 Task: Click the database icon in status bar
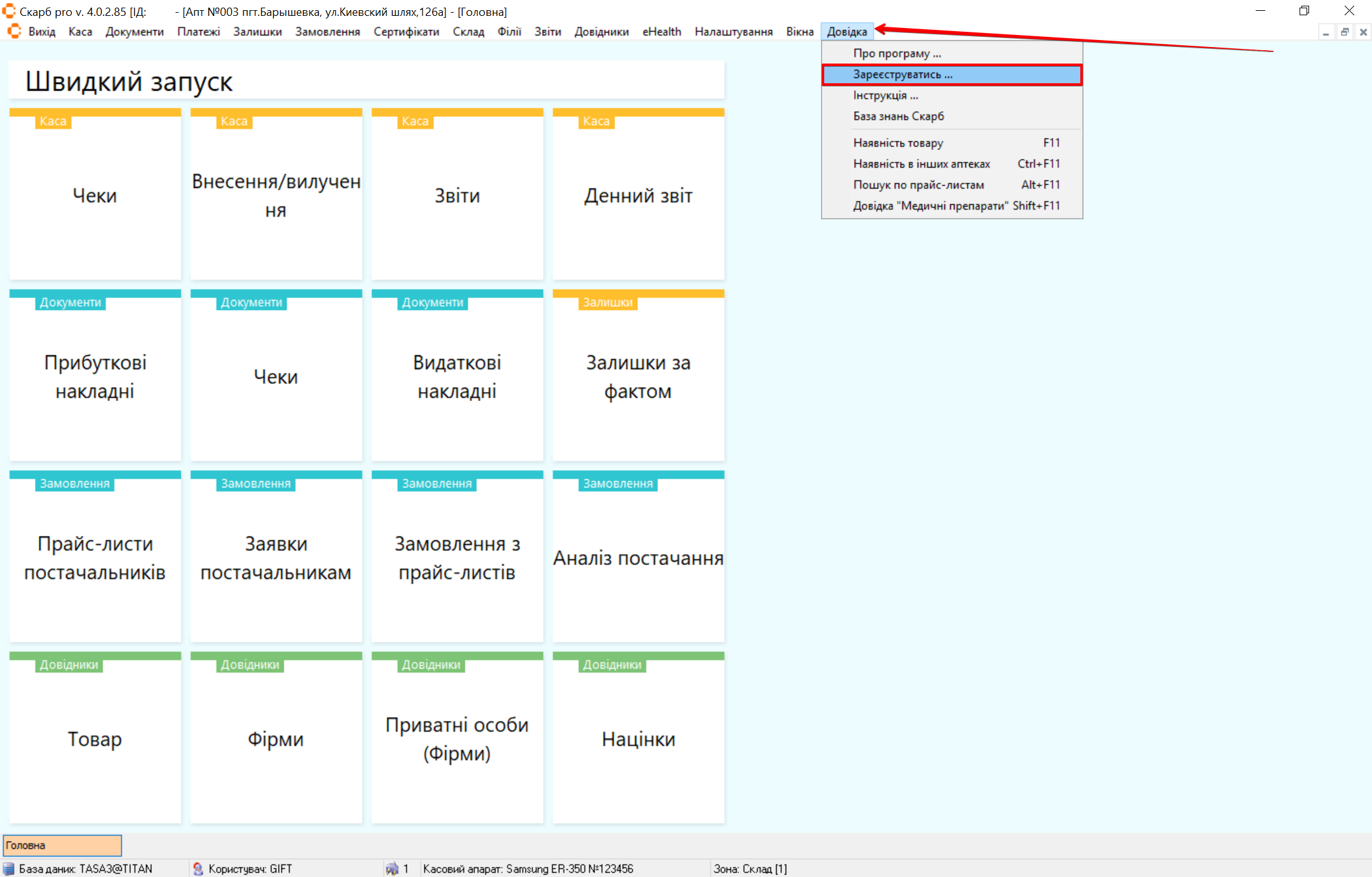[x=9, y=869]
